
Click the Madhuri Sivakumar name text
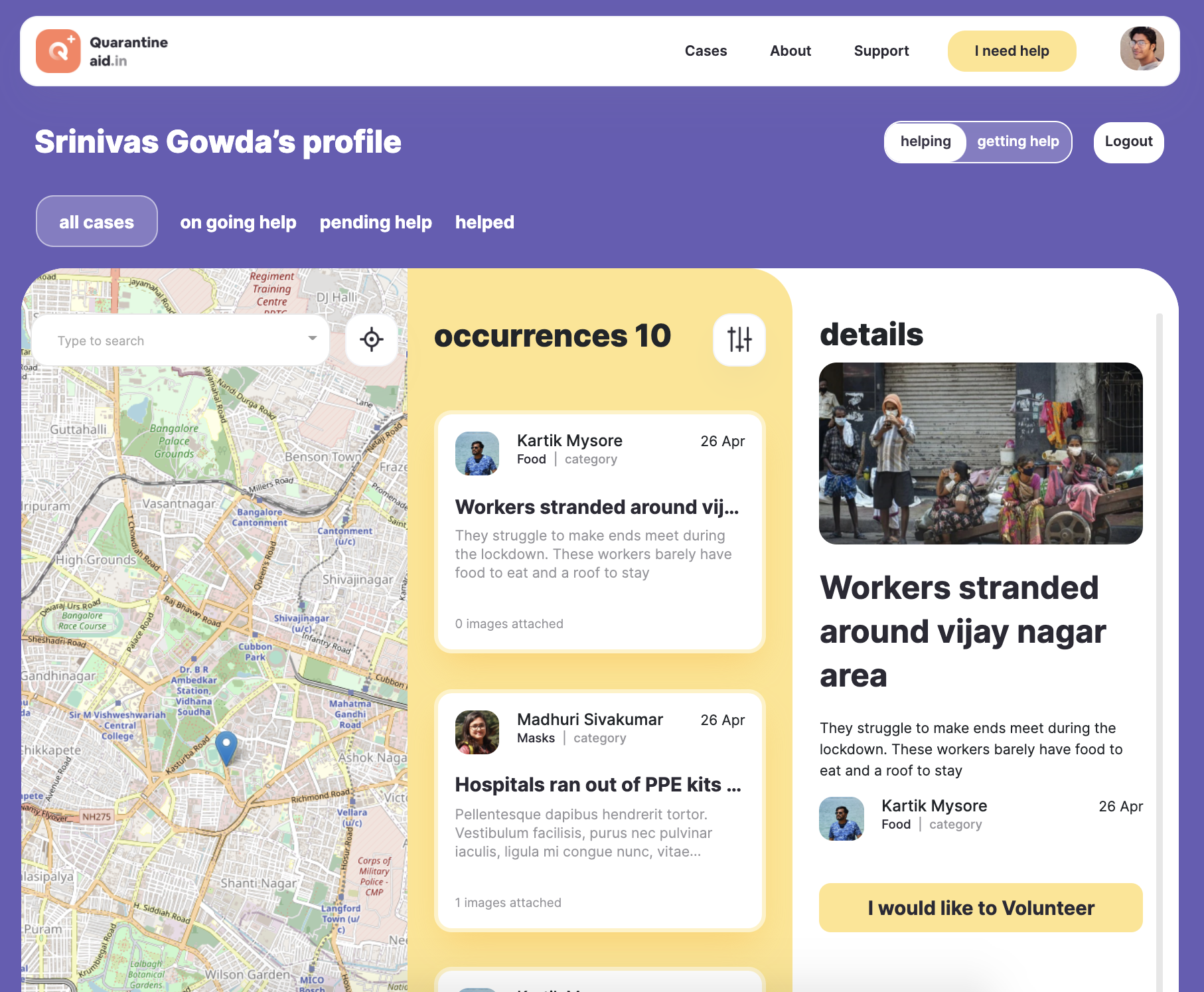click(x=590, y=720)
